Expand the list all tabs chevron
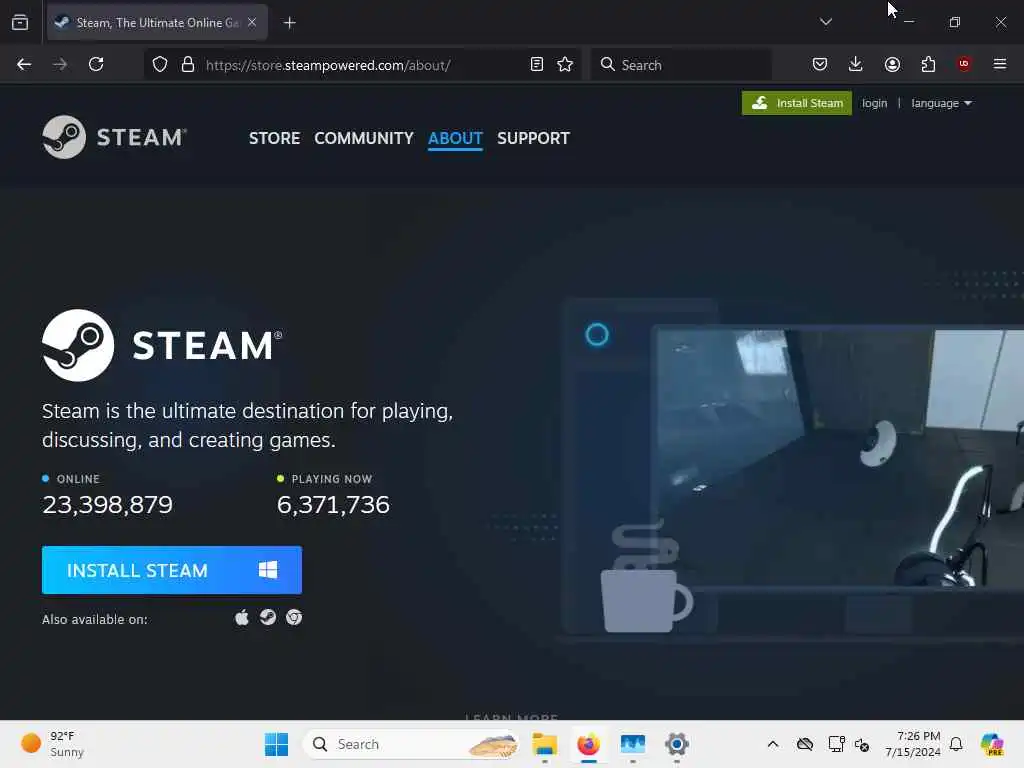This screenshot has height=768, width=1024. coord(825,22)
